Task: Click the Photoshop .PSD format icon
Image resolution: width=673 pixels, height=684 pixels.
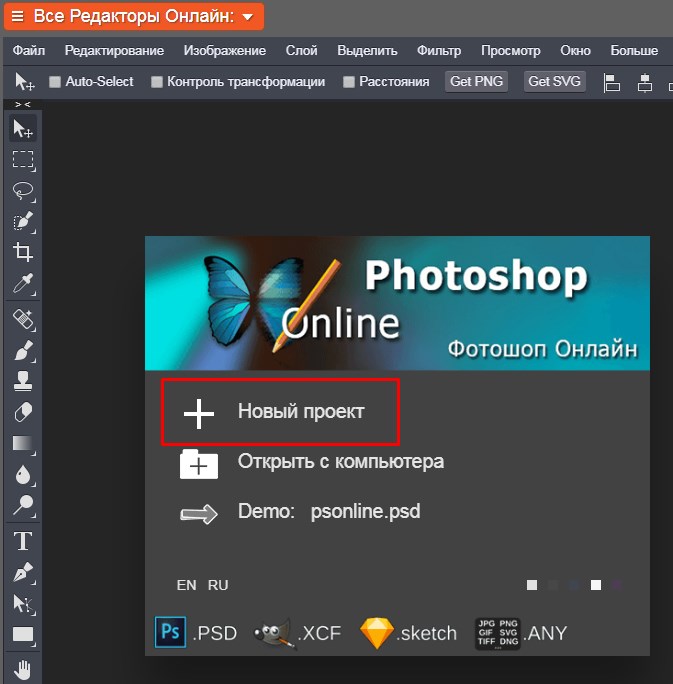Action: point(171,632)
